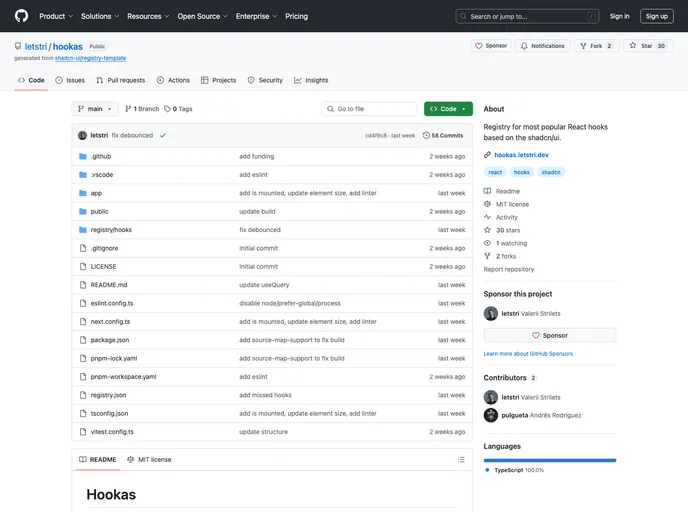Open the green Code dropdown
Image resolution: width=688 pixels, height=512 pixels.
(448, 109)
